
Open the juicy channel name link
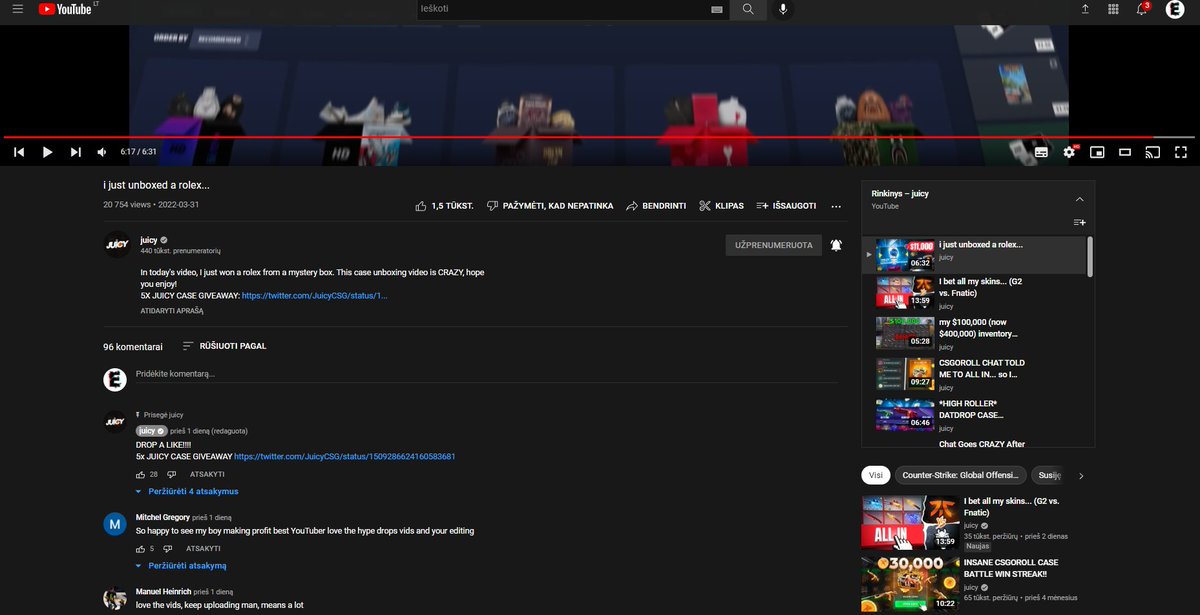tap(148, 240)
